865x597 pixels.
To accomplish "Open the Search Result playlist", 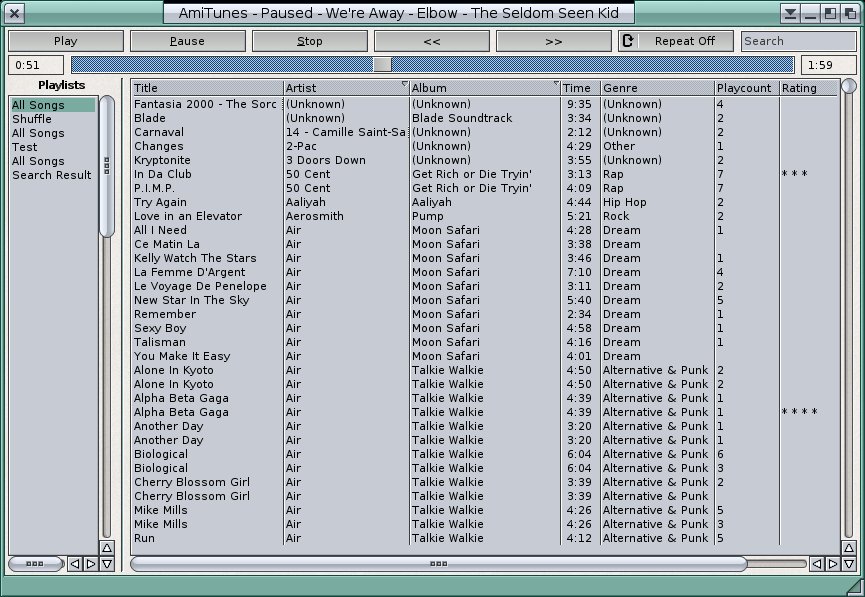I will click(x=52, y=175).
